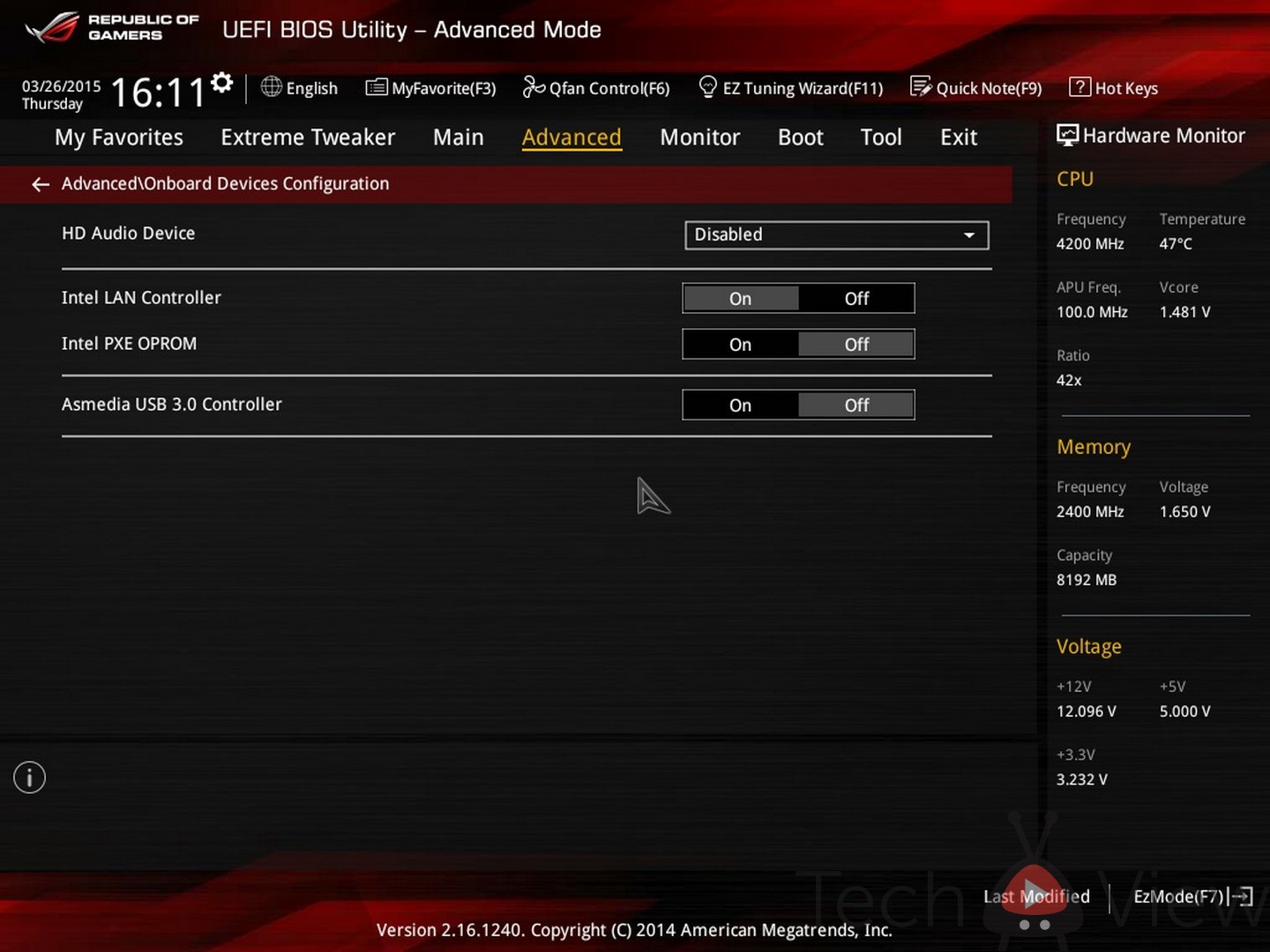This screenshot has height=952, width=1270.
Task: Click the info circle icon
Action: point(29,777)
